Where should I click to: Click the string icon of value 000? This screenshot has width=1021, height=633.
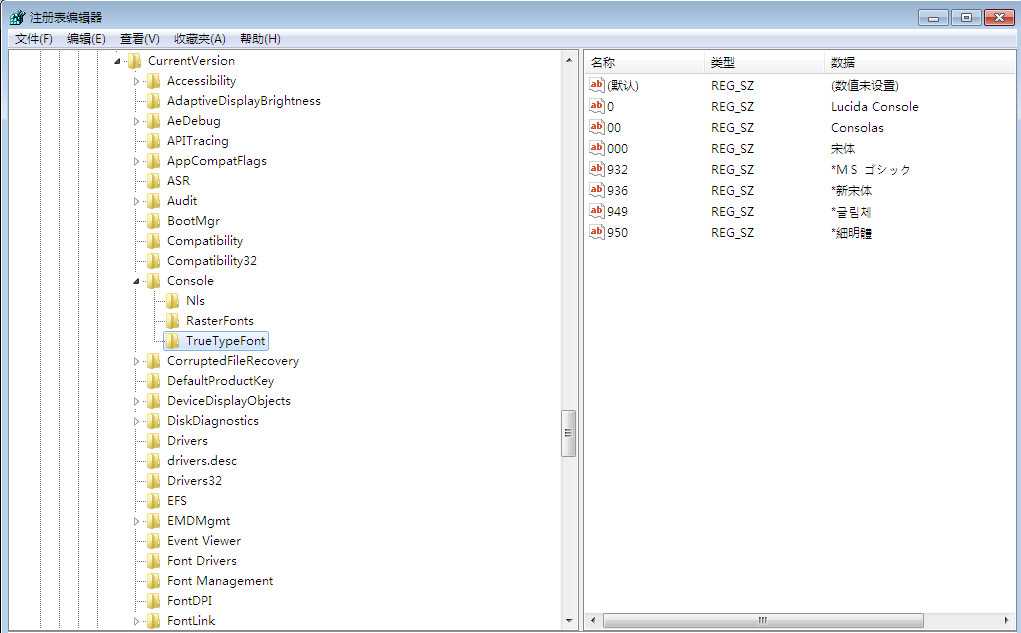(x=596, y=148)
